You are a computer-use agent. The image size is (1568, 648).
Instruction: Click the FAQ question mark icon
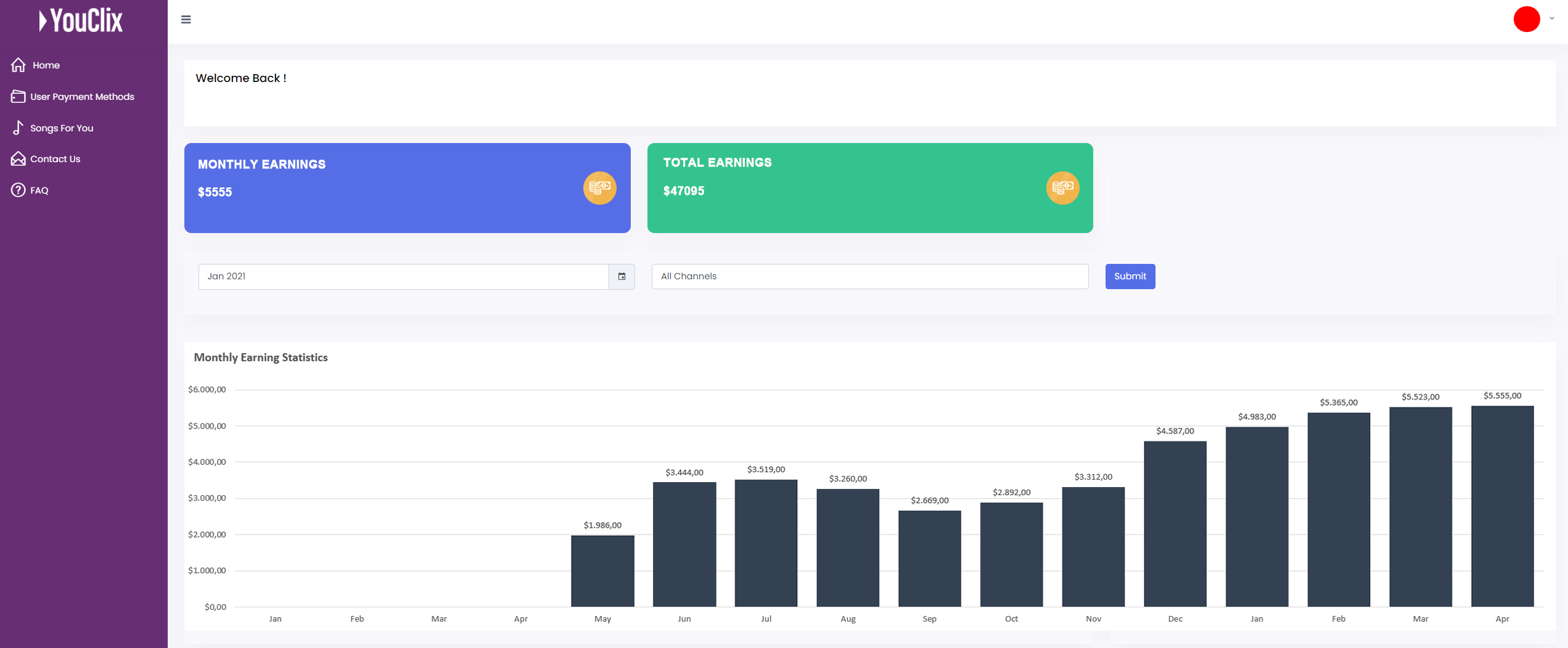[x=18, y=190]
